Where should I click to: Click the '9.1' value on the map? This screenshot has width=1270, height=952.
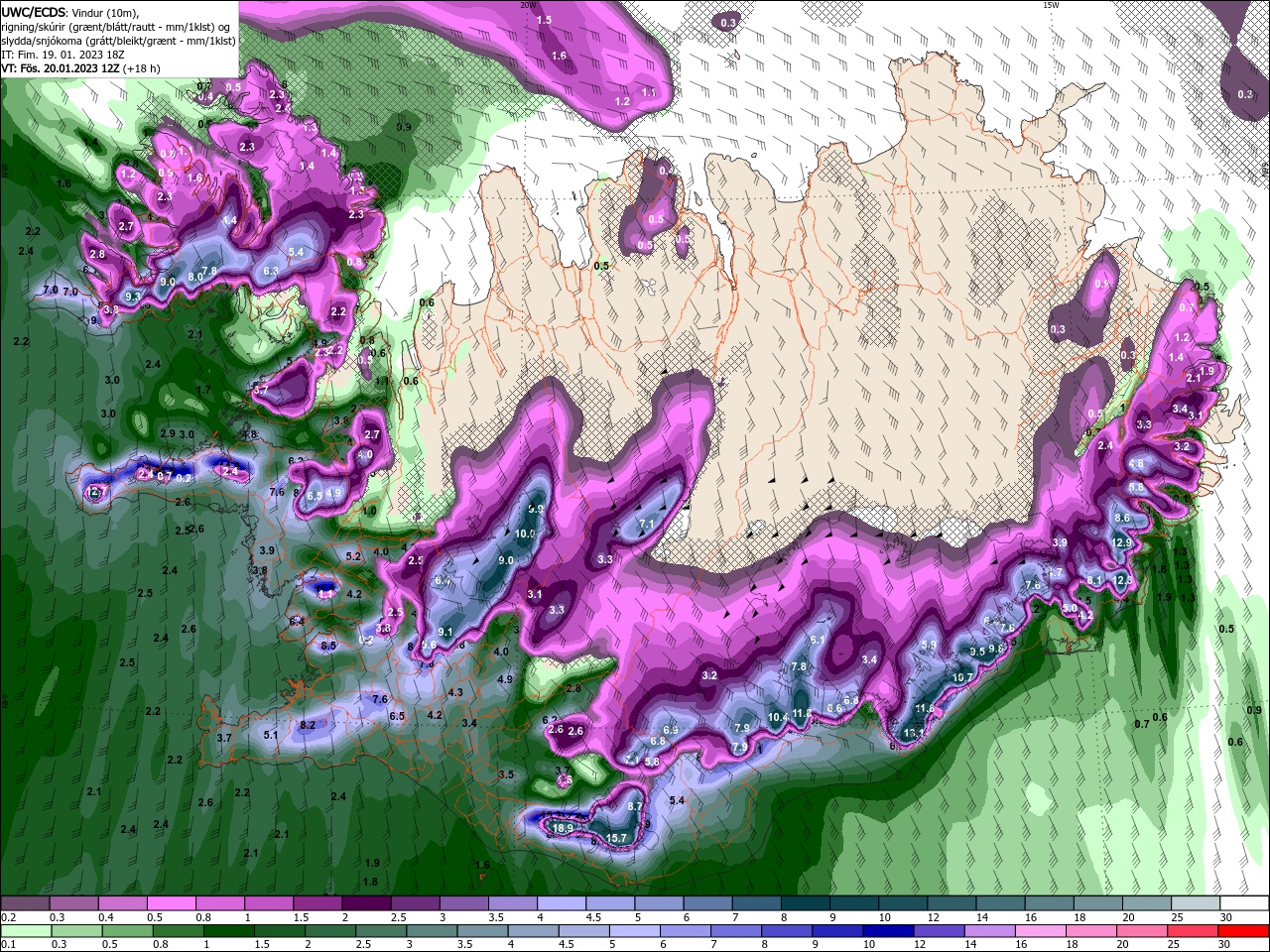point(445,632)
